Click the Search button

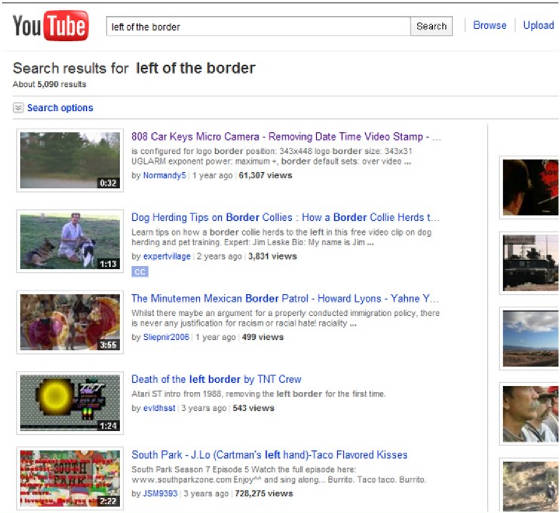(431, 26)
